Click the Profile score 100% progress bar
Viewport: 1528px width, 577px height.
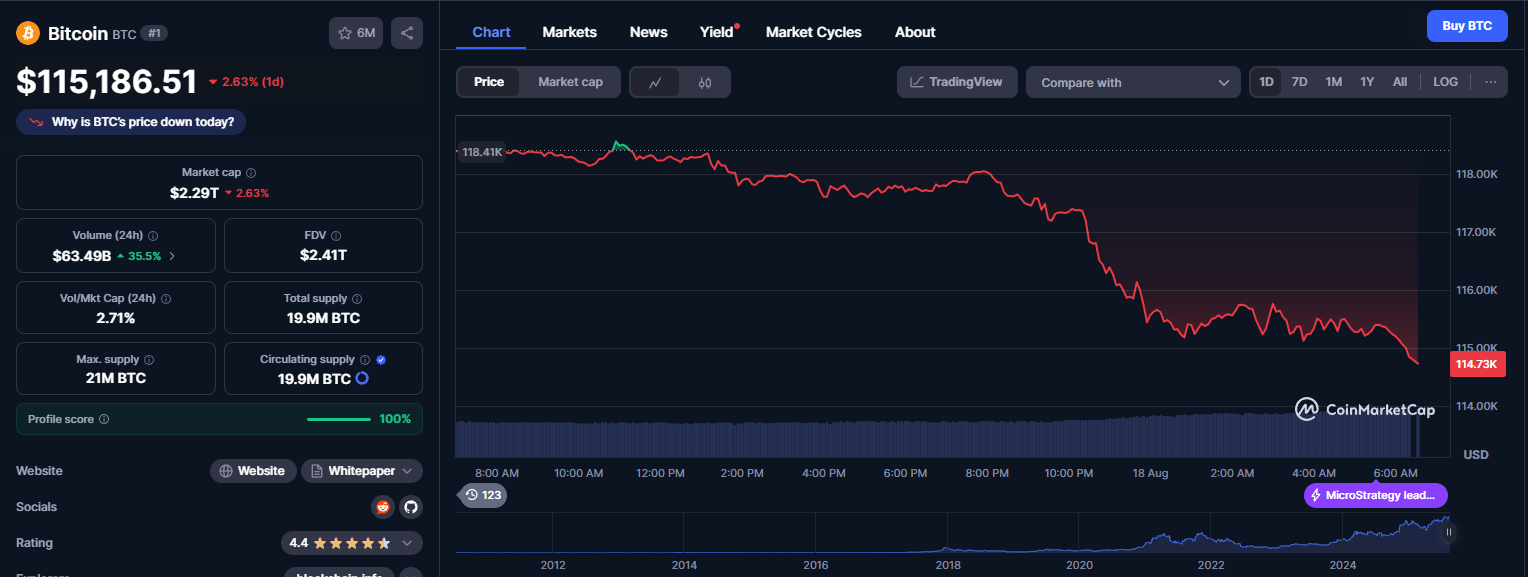[339, 419]
